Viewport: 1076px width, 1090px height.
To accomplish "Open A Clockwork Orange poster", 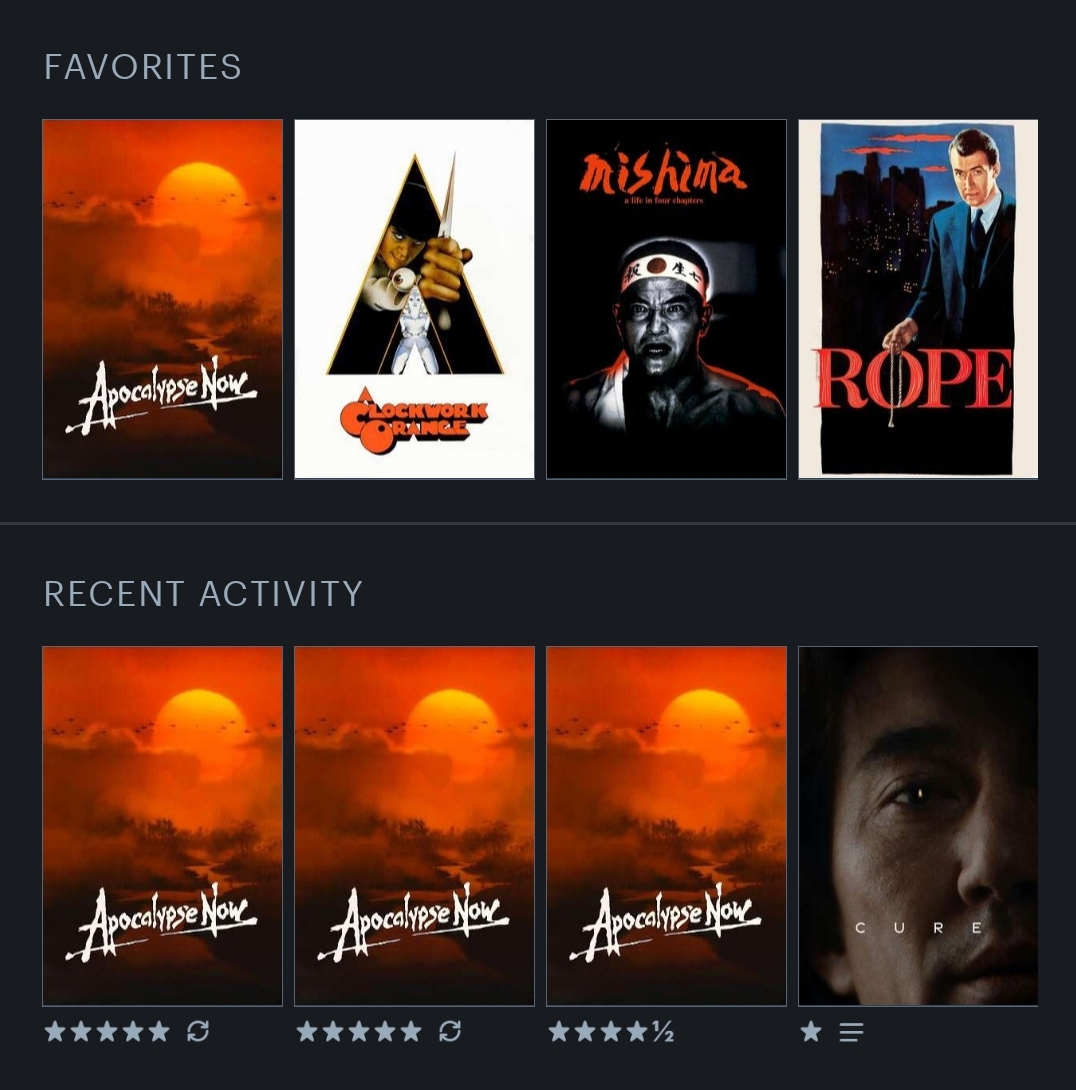I will pos(414,299).
